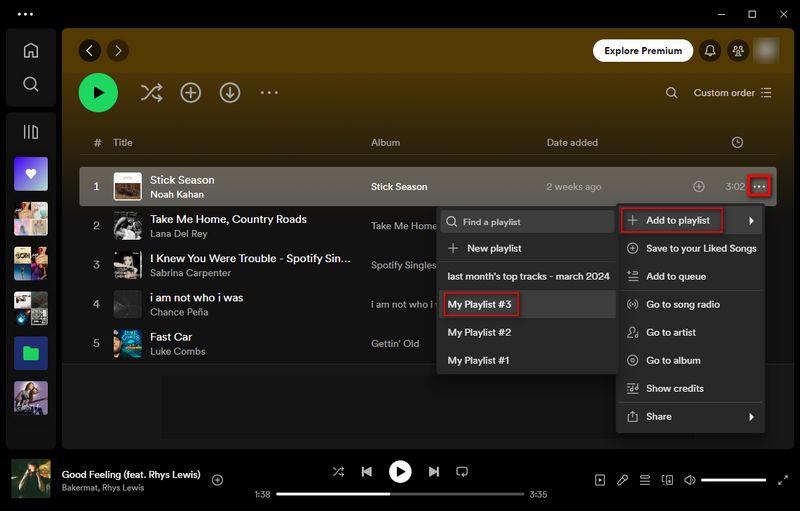The height and width of the screenshot is (511, 800).
Task: Open the green folder in sidebar
Action: 31,353
